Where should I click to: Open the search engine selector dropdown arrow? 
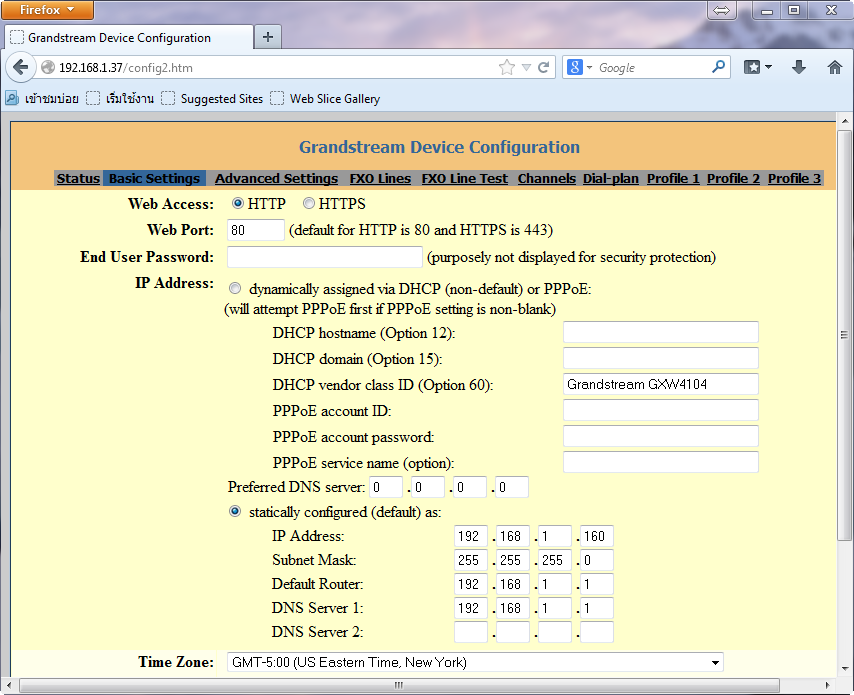click(589, 68)
